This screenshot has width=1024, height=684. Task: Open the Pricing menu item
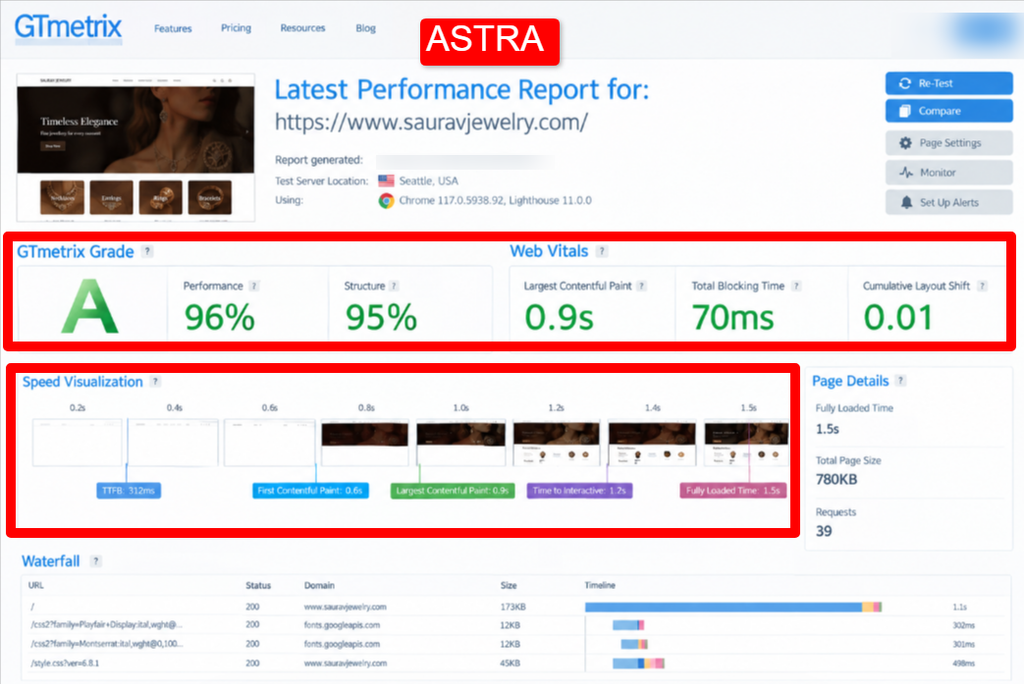pos(236,28)
